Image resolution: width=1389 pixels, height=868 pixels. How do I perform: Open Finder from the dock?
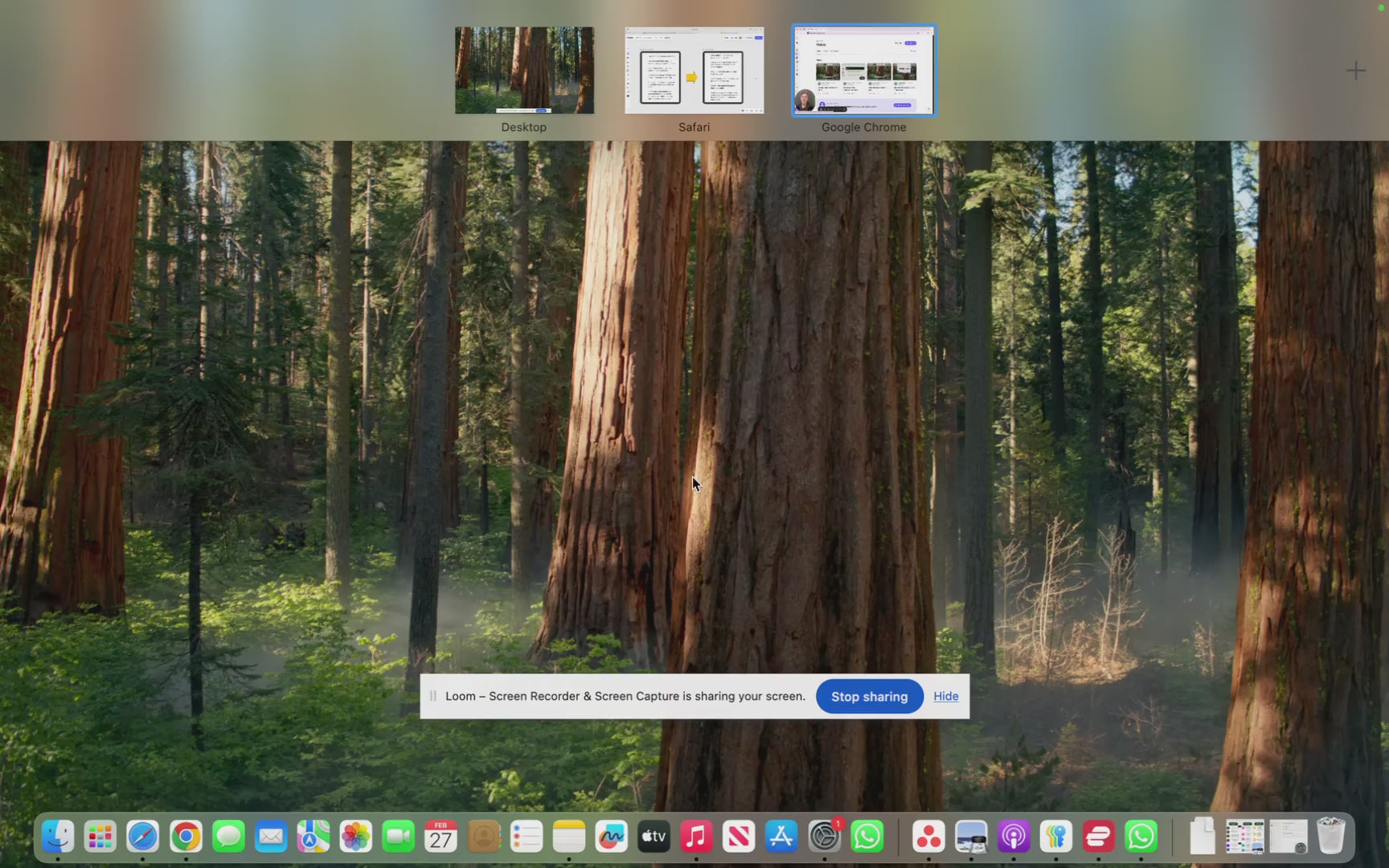click(x=58, y=837)
